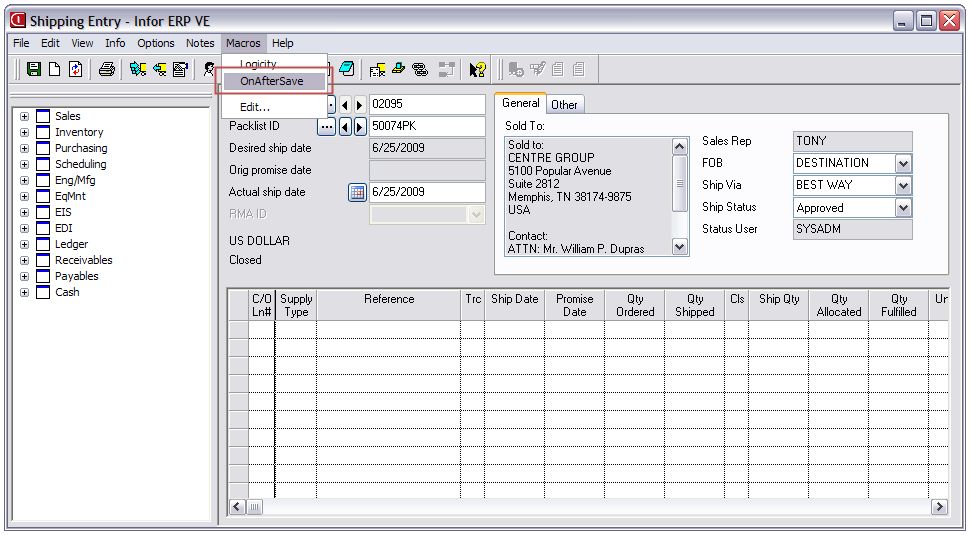Expand the Scheduling tree node
Image resolution: width=972 pixels, height=535 pixels.
point(24,164)
